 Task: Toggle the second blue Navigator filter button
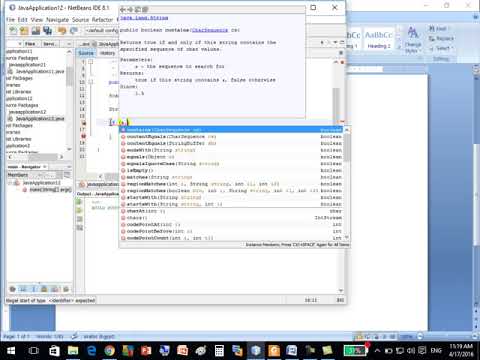34,289
